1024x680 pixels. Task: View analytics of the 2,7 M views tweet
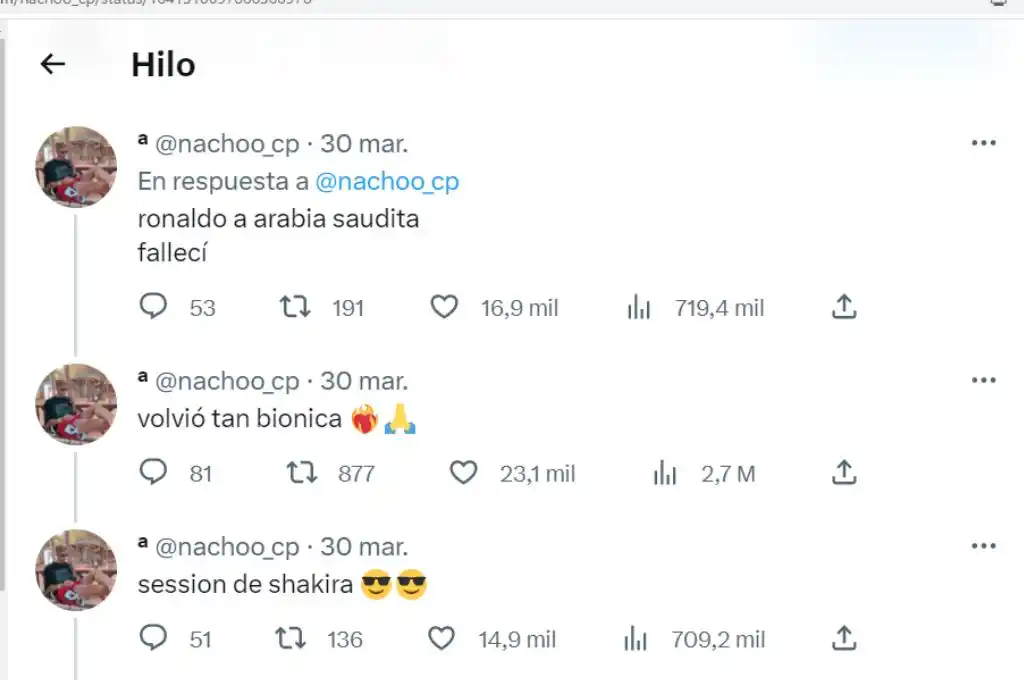click(665, 473)
